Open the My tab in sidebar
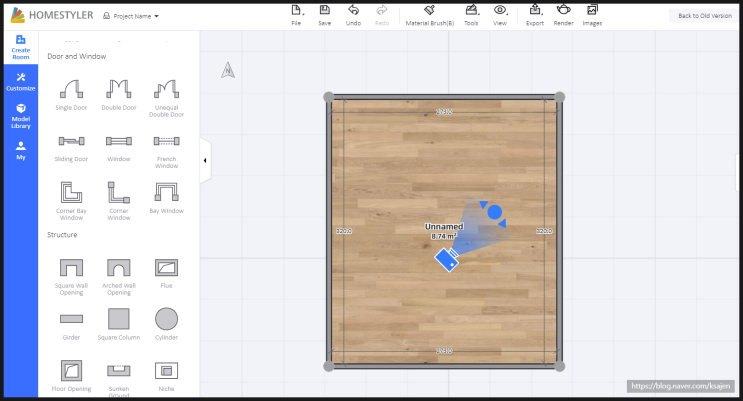The width and height of the screenshot is (743, 401). [21, 151]
